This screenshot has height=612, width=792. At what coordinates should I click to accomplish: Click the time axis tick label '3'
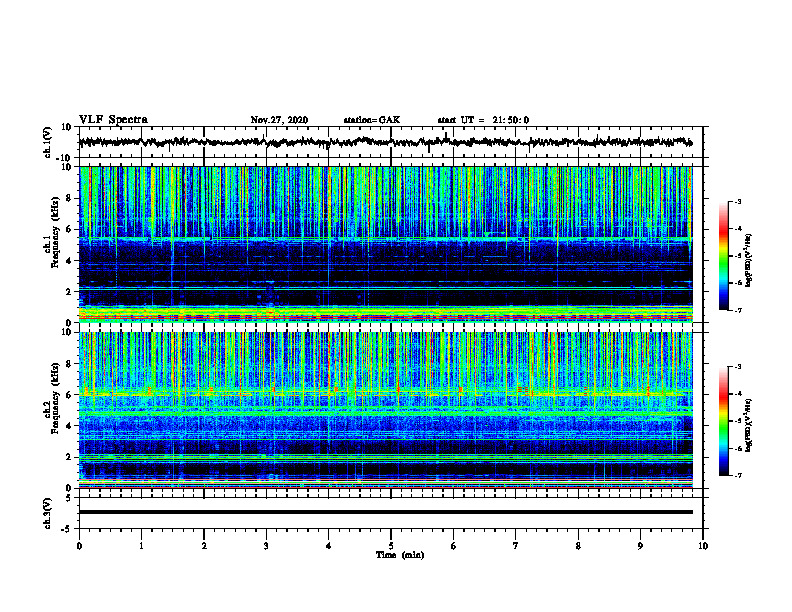coord(266,546)
